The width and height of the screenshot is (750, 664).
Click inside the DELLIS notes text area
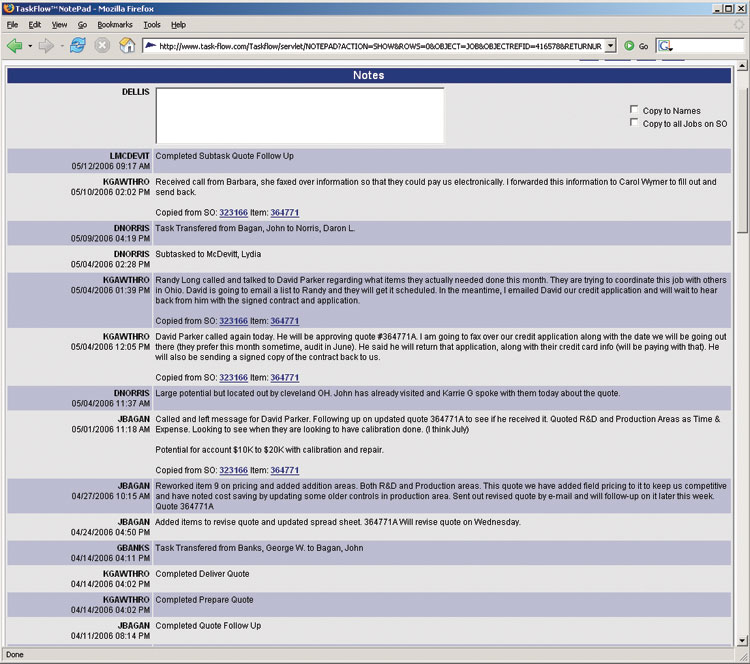click(300, 115)
